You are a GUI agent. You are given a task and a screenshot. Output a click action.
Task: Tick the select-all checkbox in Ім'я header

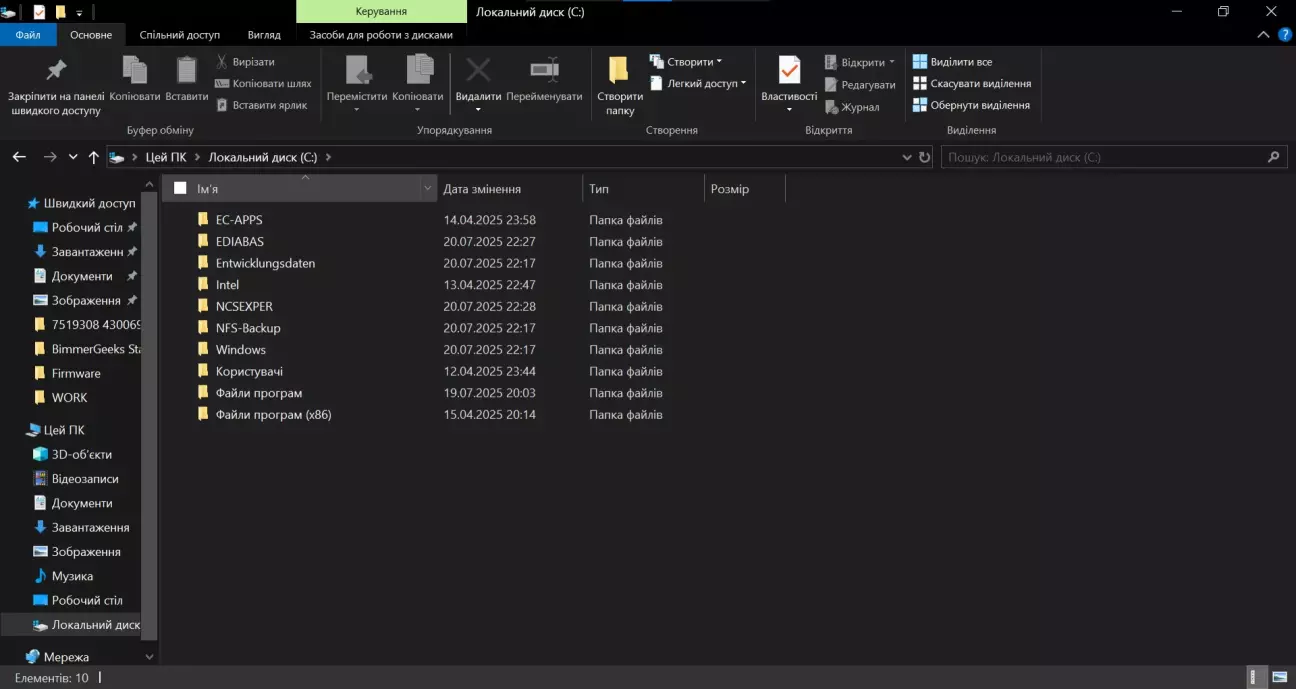[x=180, y=188]
